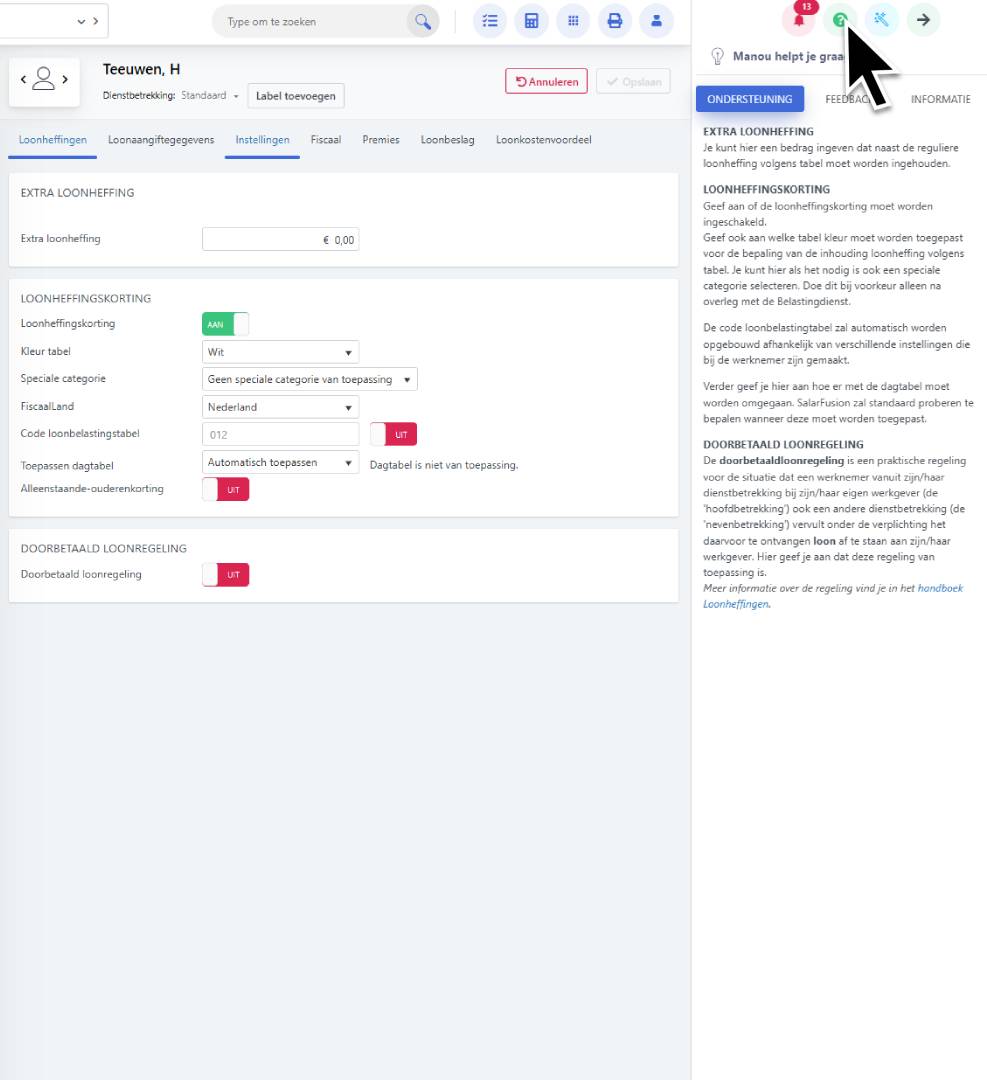
Task: Open notifications bell with 13 badge
Action: 799,19
